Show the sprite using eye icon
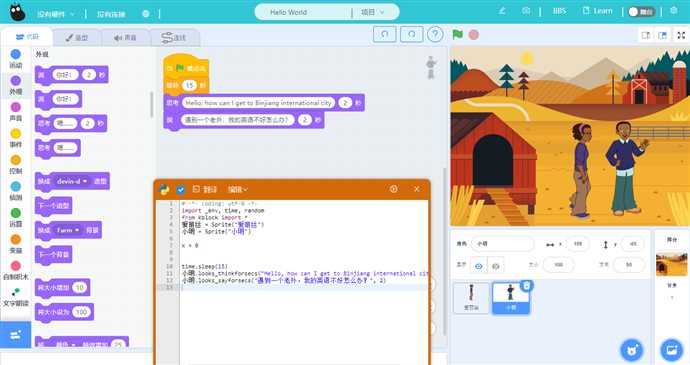The width and height of the screenshot is (690, 365). 479,265
